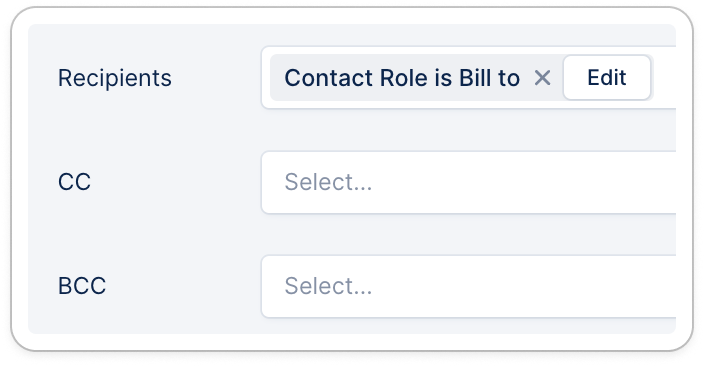Activate the BCC input box
704x366 pixels.
click(x=468, y=286)
